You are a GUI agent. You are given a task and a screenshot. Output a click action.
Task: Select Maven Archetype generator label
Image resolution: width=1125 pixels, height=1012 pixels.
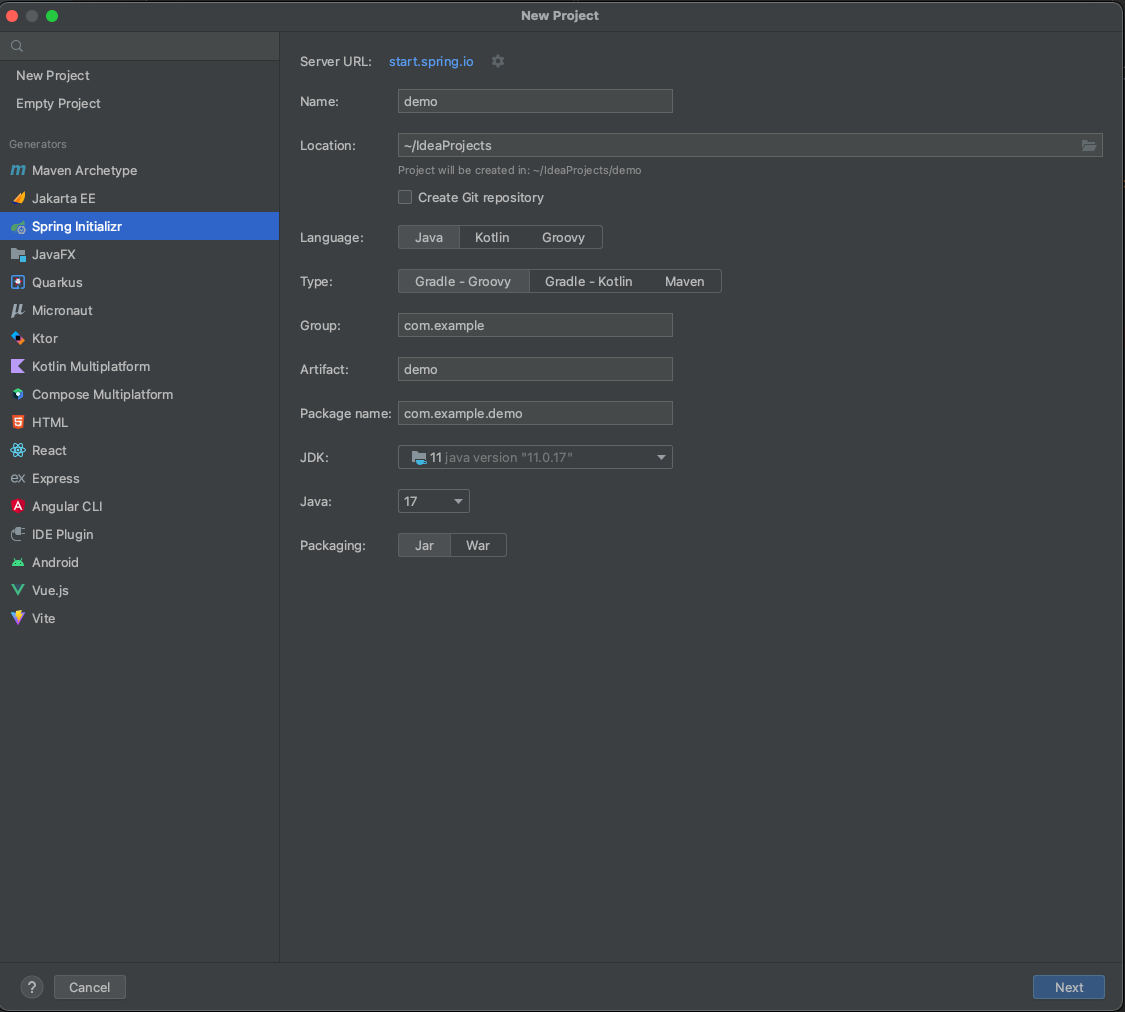85,170
